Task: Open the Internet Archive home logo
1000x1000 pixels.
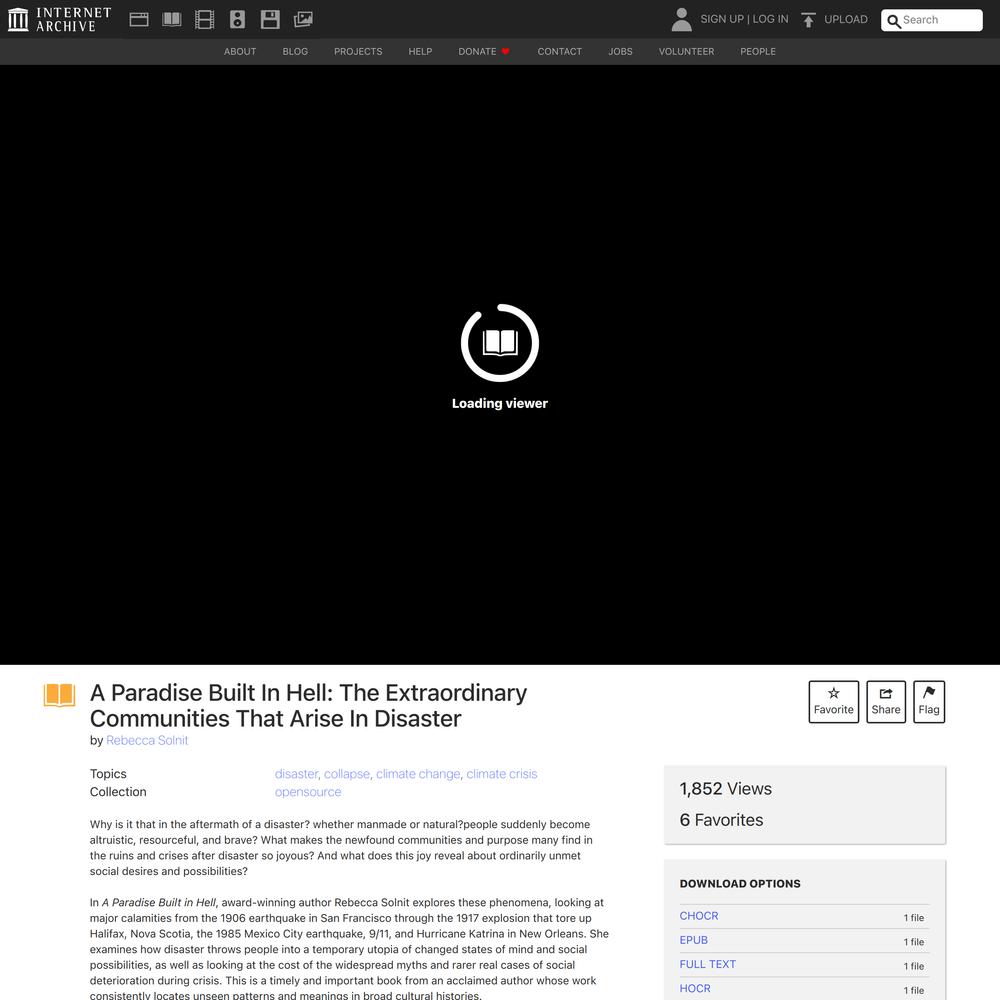Action: pos(59,19)
